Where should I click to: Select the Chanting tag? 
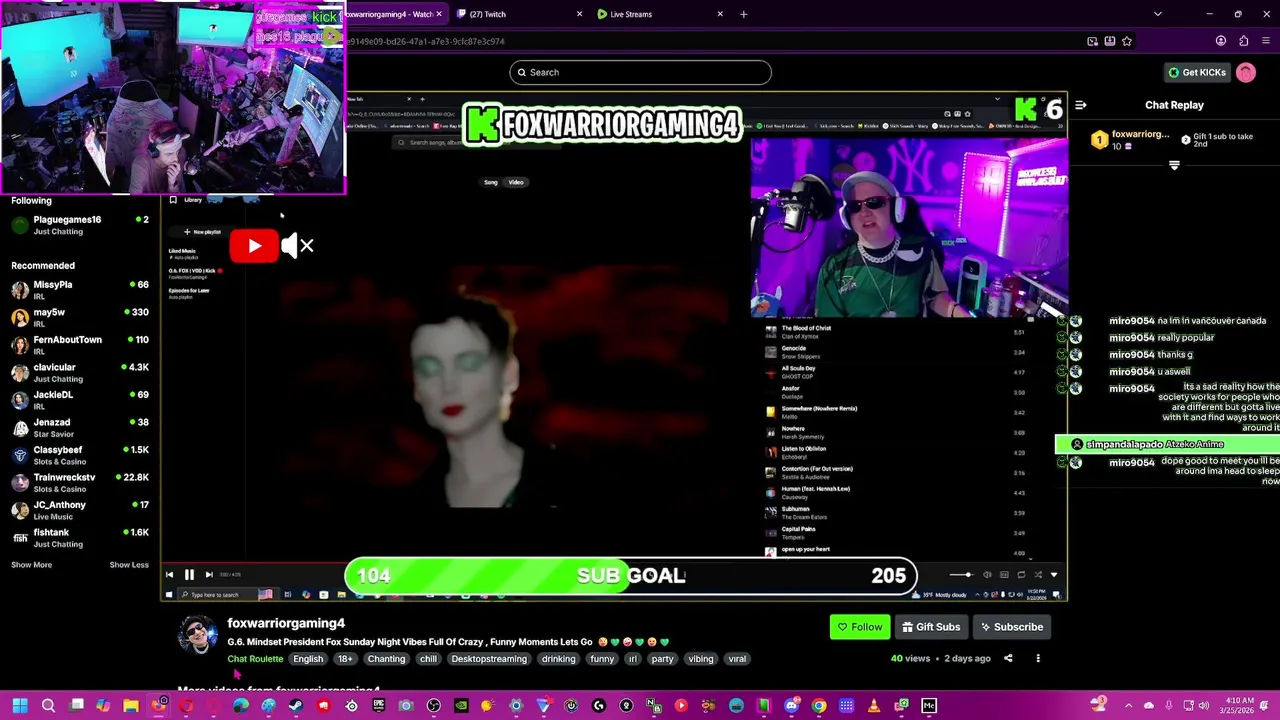point(386,659)
